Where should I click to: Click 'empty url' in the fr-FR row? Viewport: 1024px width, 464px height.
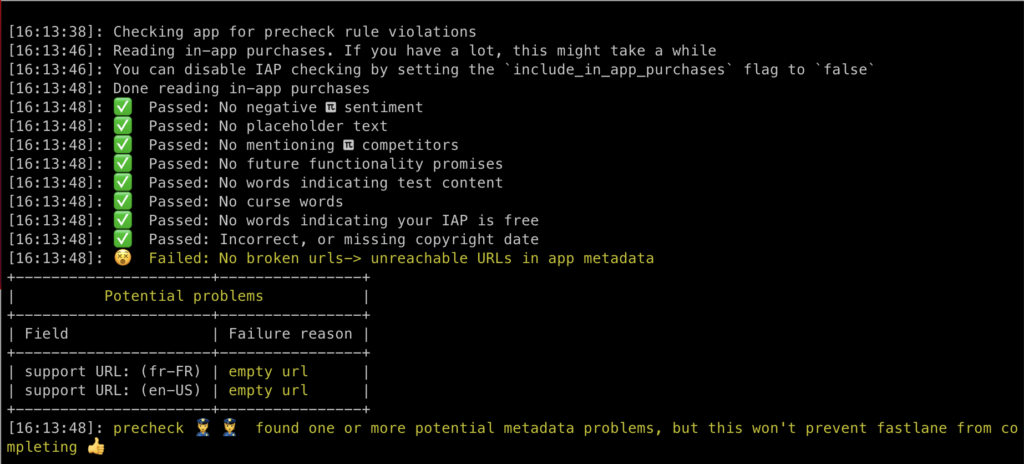pyautogui.click(x=268, y=372)
